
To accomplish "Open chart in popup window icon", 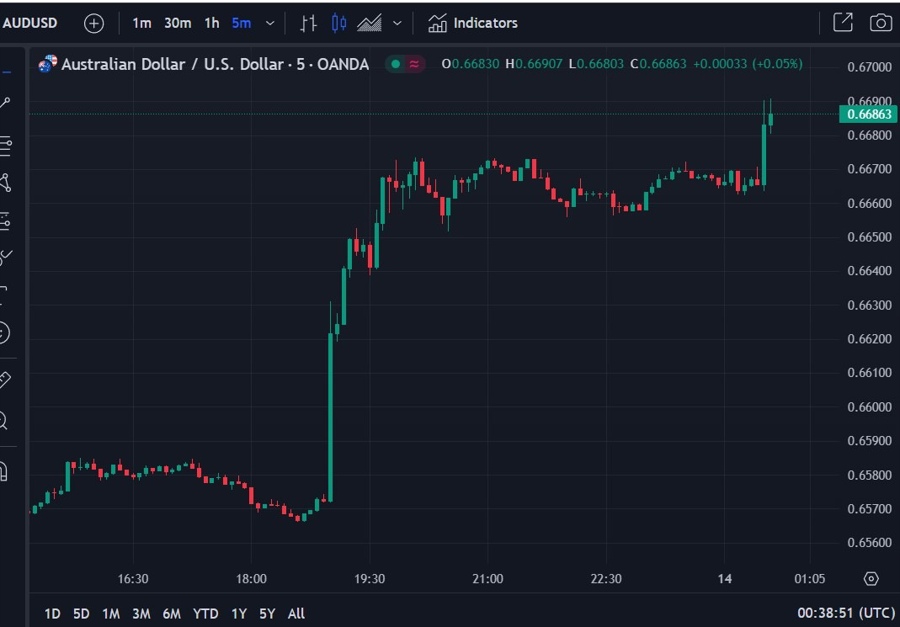I will (x=843, y=22).
